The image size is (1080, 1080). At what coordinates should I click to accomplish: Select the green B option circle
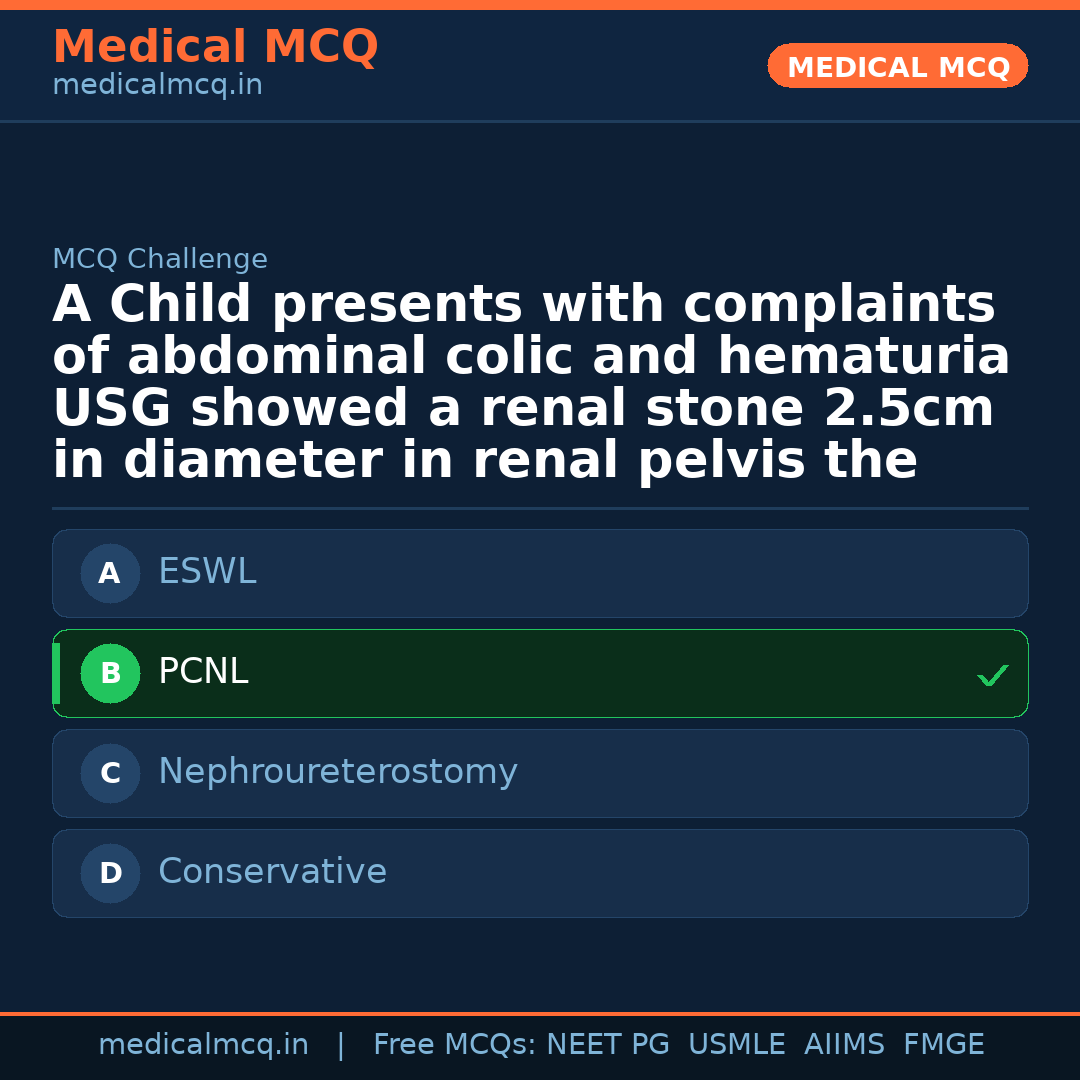click(x=110, y=673)
